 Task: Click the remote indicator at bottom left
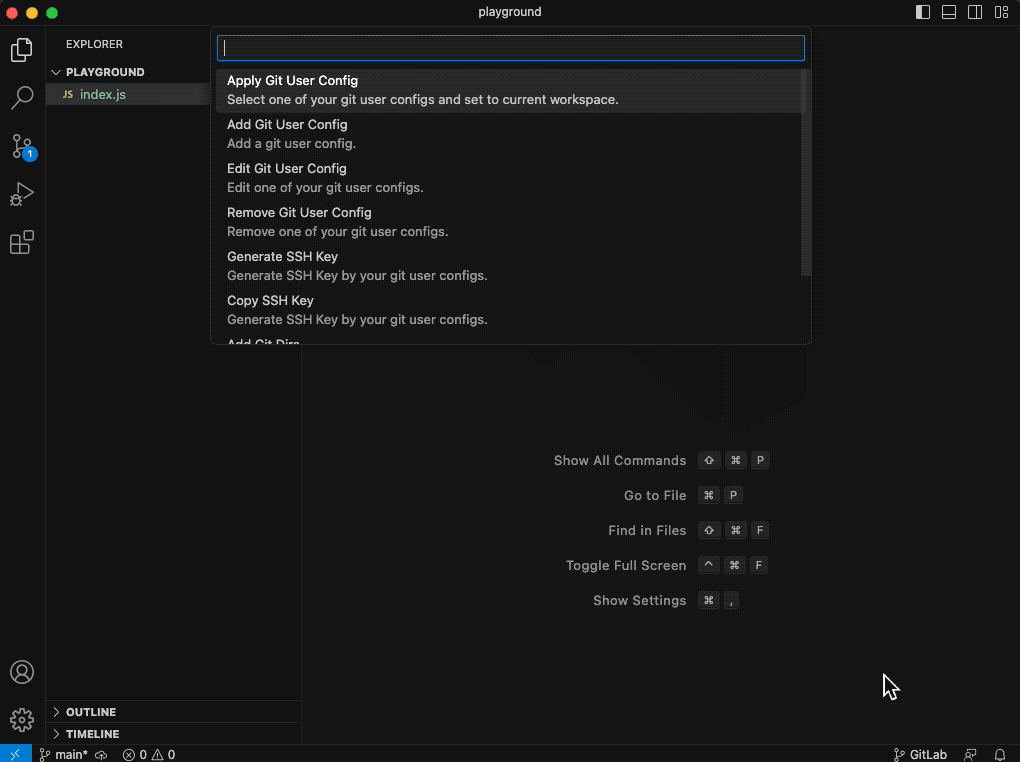click(14, 754)
